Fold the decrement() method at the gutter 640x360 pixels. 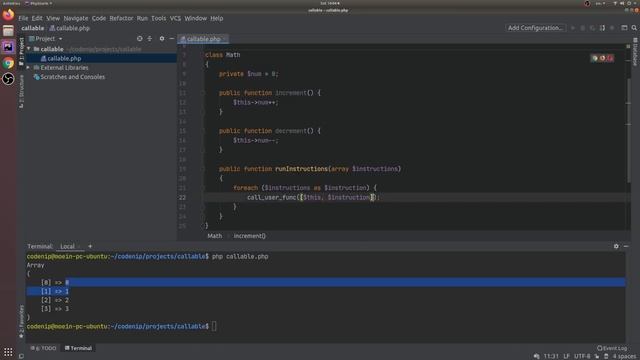[x=202, y=131]
